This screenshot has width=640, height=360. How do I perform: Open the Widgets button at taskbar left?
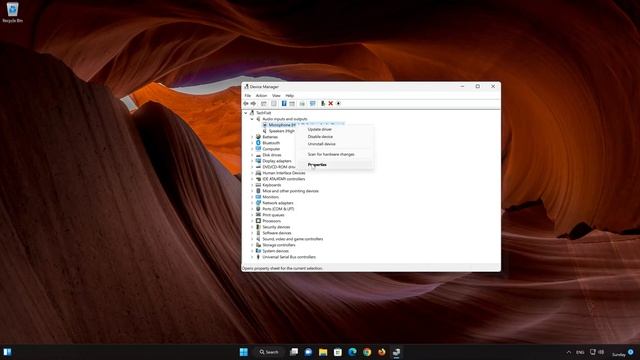[x=7, y=352]
